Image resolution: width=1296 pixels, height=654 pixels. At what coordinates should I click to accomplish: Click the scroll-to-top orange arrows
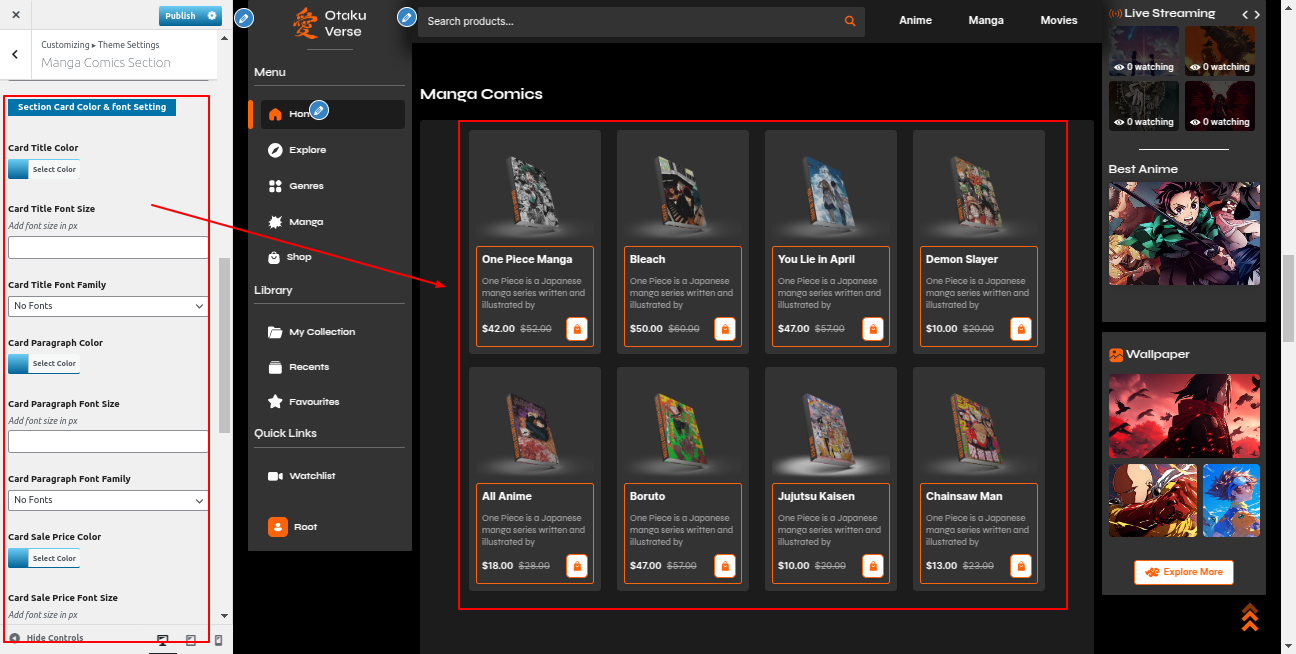pyautogui.click(x=1249, y=617)
